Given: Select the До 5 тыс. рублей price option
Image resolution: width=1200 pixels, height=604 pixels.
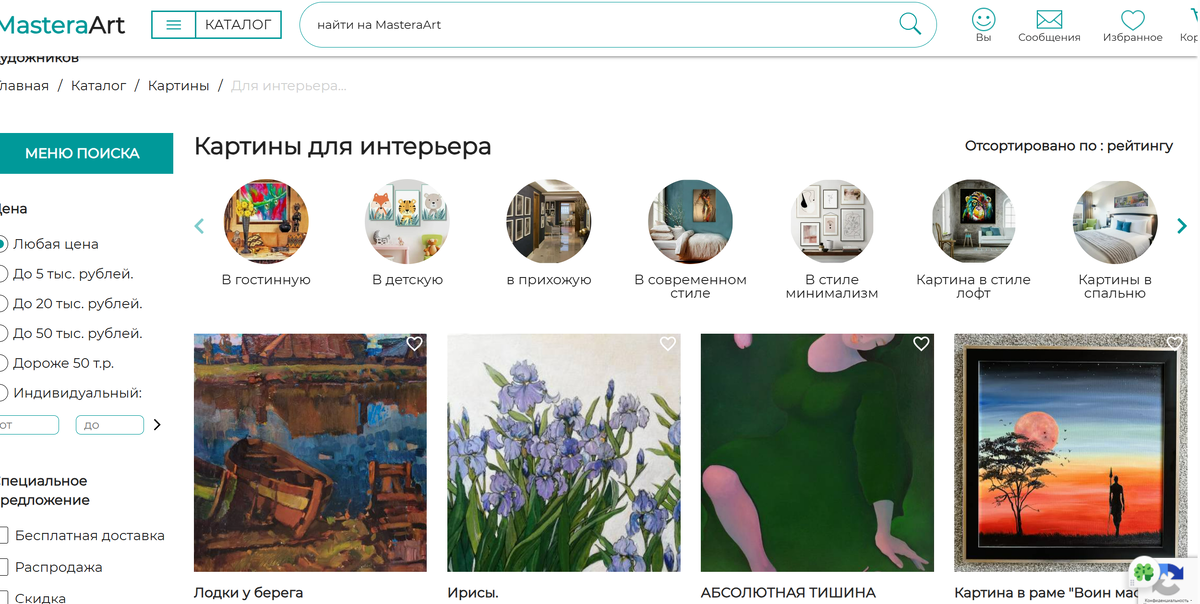Looking at the screenshot, I should coord(3,274).
